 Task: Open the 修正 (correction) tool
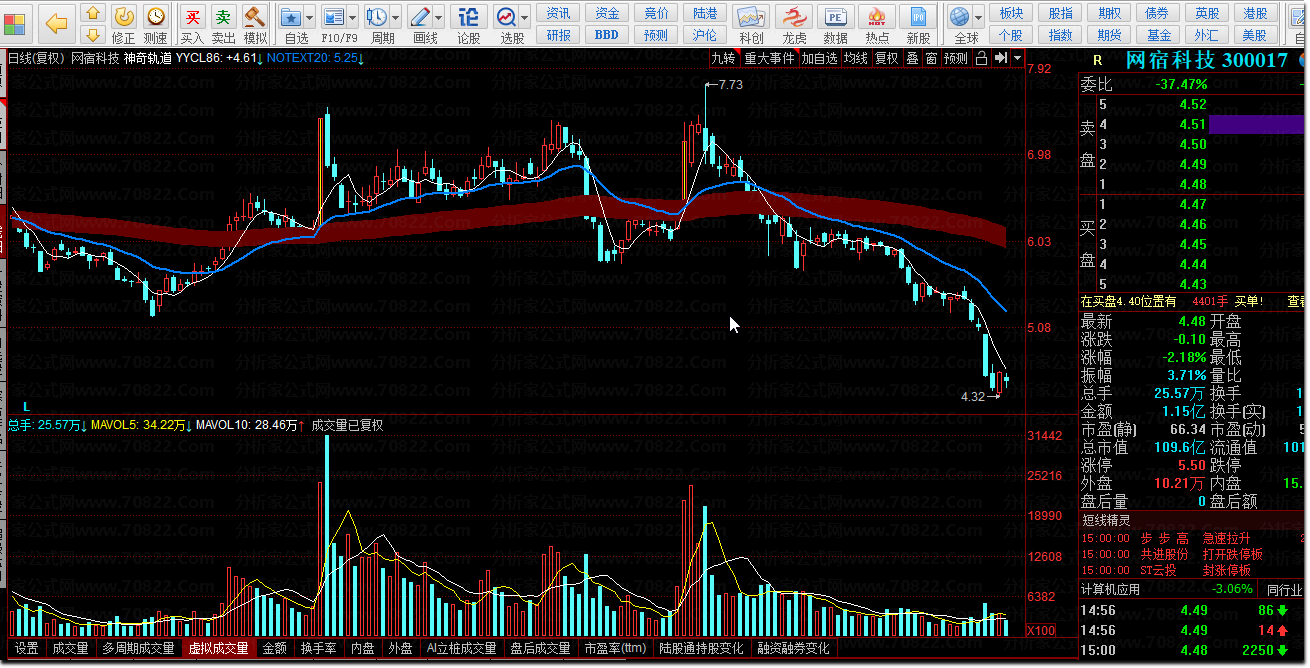tap(124, 24)
